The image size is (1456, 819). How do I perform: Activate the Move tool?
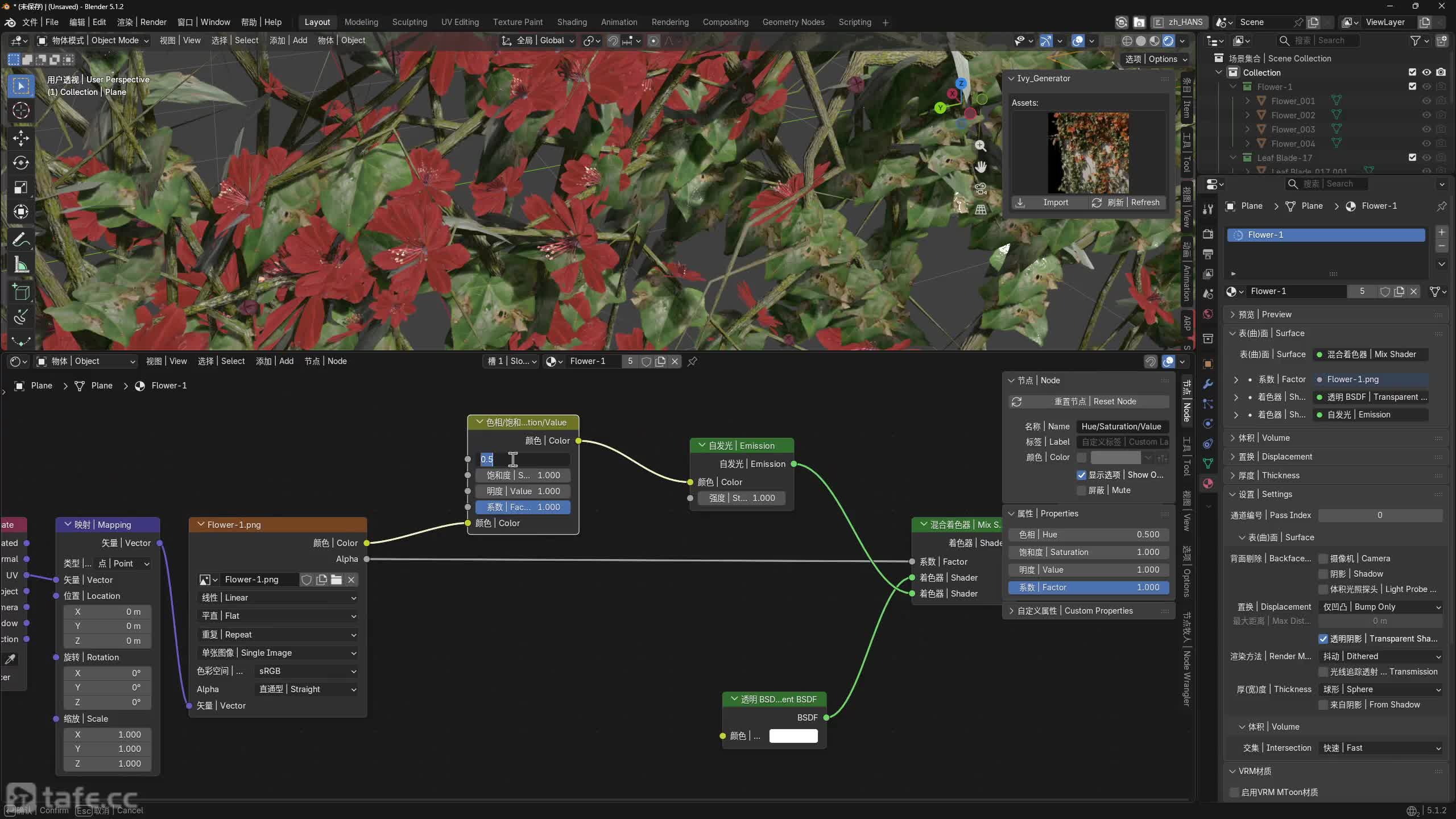21,138
